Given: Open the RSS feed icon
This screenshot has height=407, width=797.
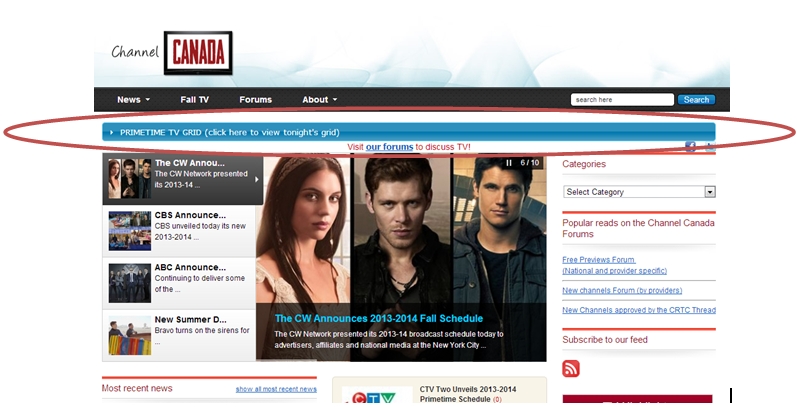Looking at the screenshot, I should 571,369.
